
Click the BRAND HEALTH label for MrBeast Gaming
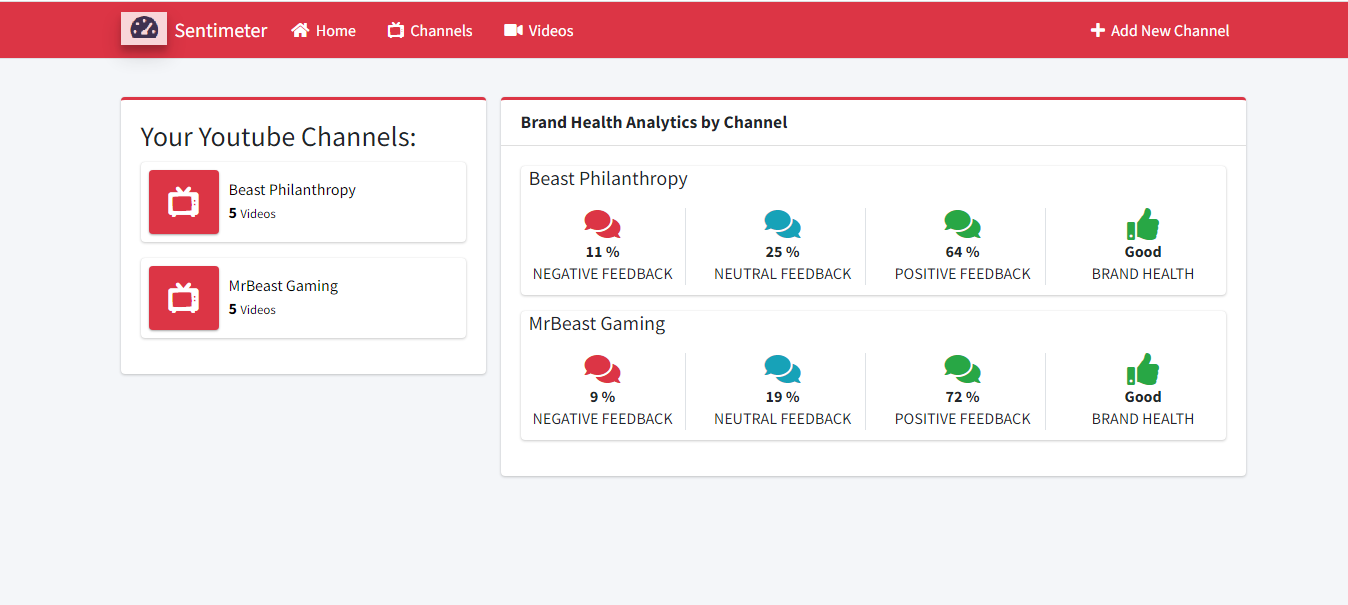1143,419
